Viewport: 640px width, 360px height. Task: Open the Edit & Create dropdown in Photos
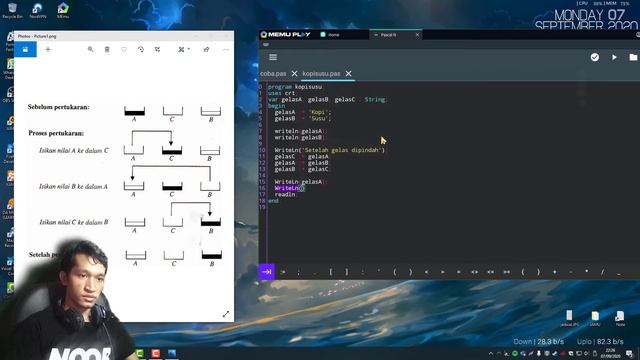click(184, 49)
